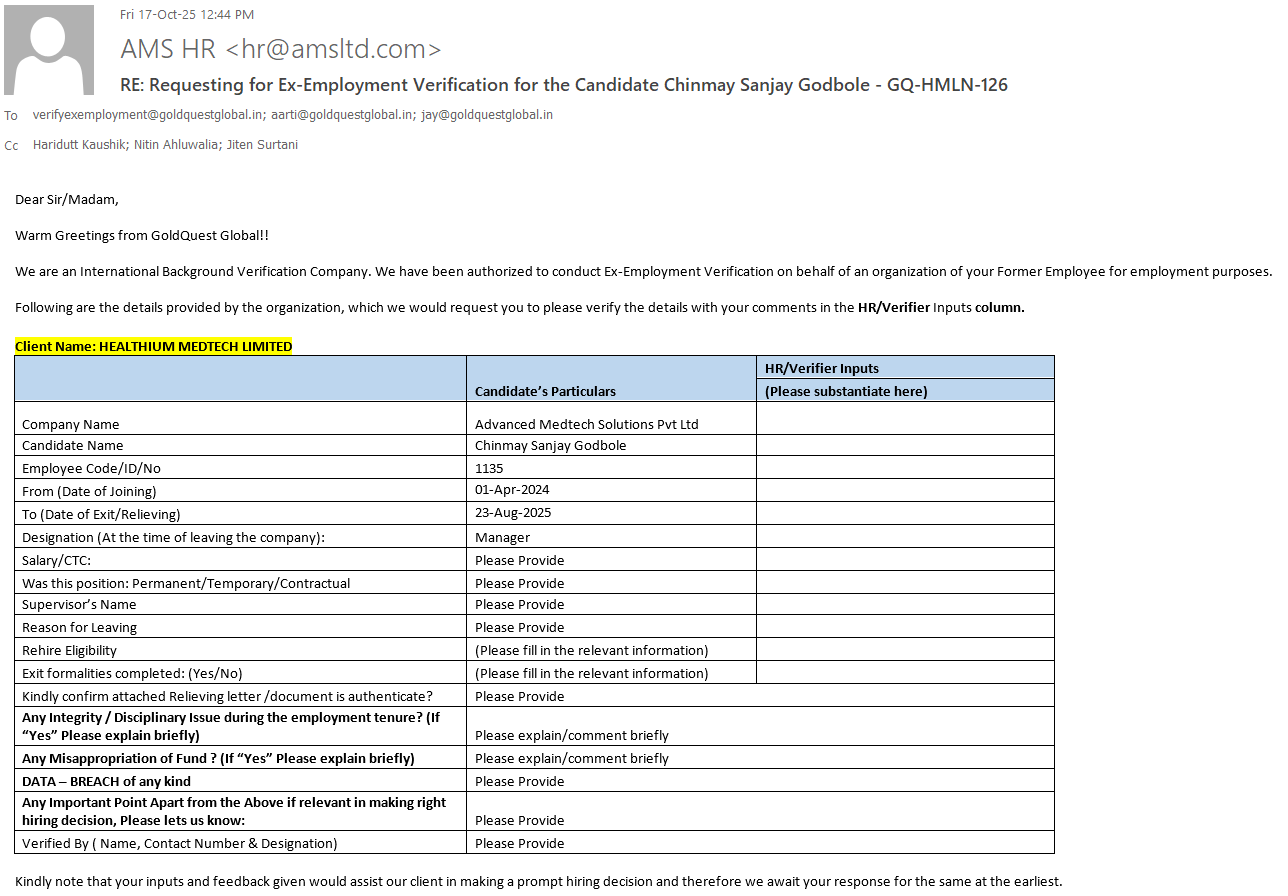Click the Salary/CTC: row label

click(56, 560)
